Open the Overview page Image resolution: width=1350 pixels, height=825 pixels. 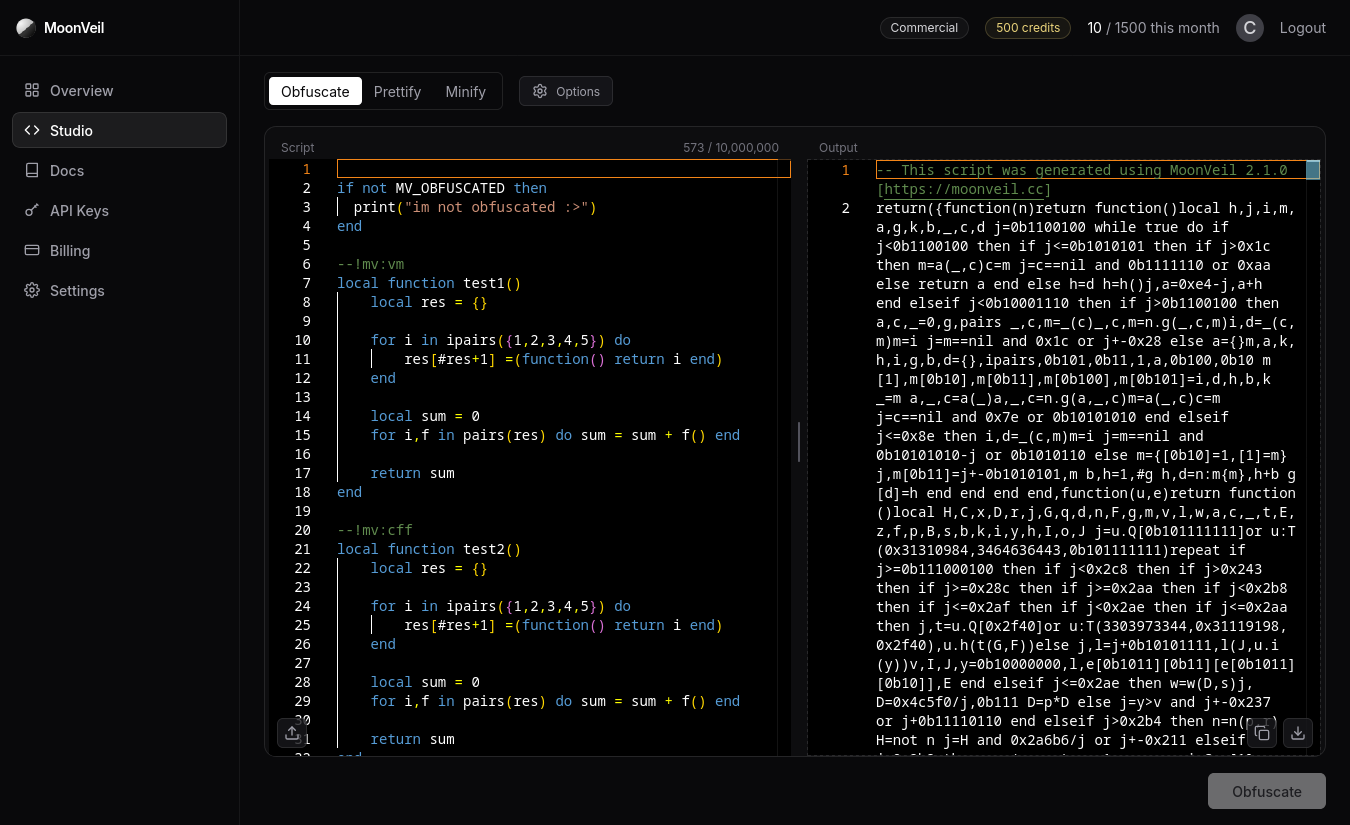point(119,90)
